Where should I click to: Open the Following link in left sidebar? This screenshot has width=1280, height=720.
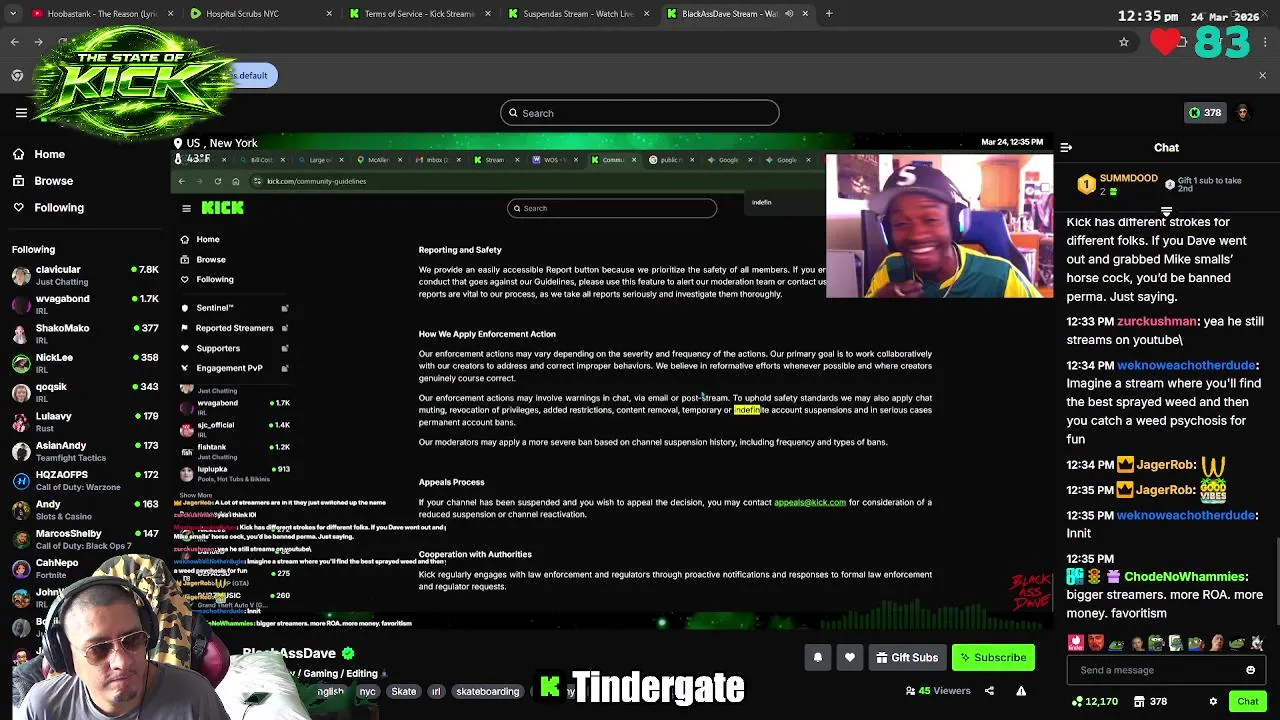pos(59,207)
